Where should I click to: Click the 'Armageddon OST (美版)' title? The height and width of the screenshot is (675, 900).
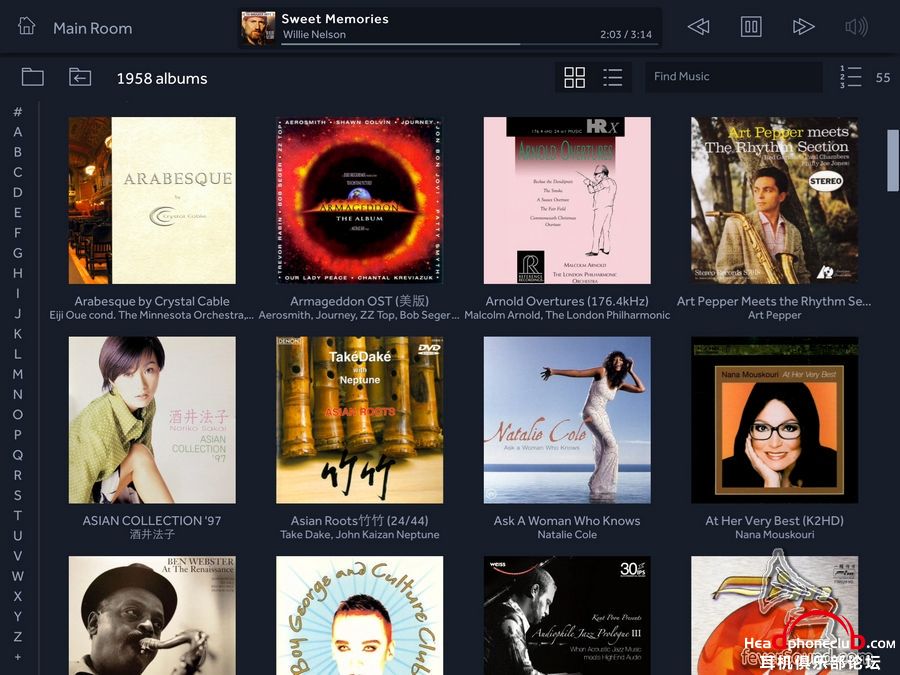(x=359, y=301)
